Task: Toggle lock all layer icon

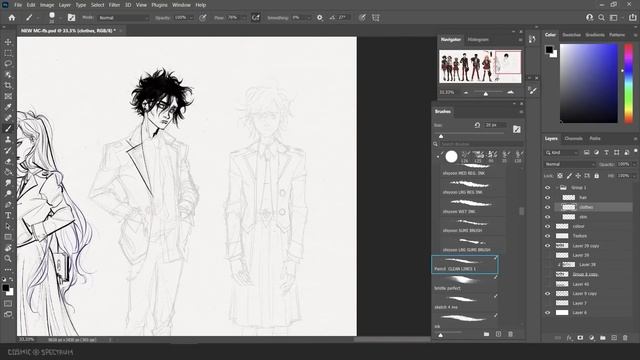Action: point(596,176)
